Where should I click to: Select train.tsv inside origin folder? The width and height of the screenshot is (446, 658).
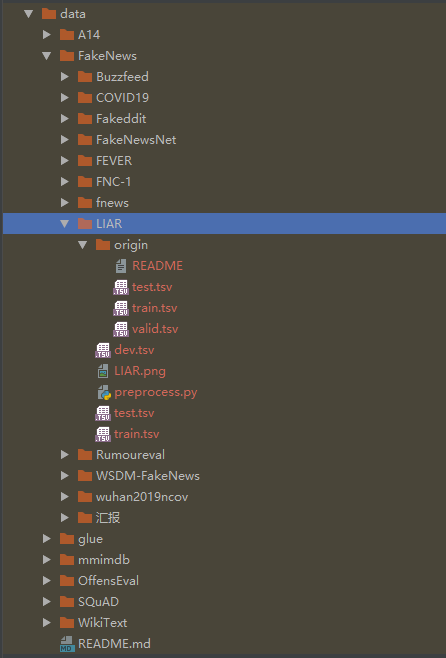pos(154,308)
